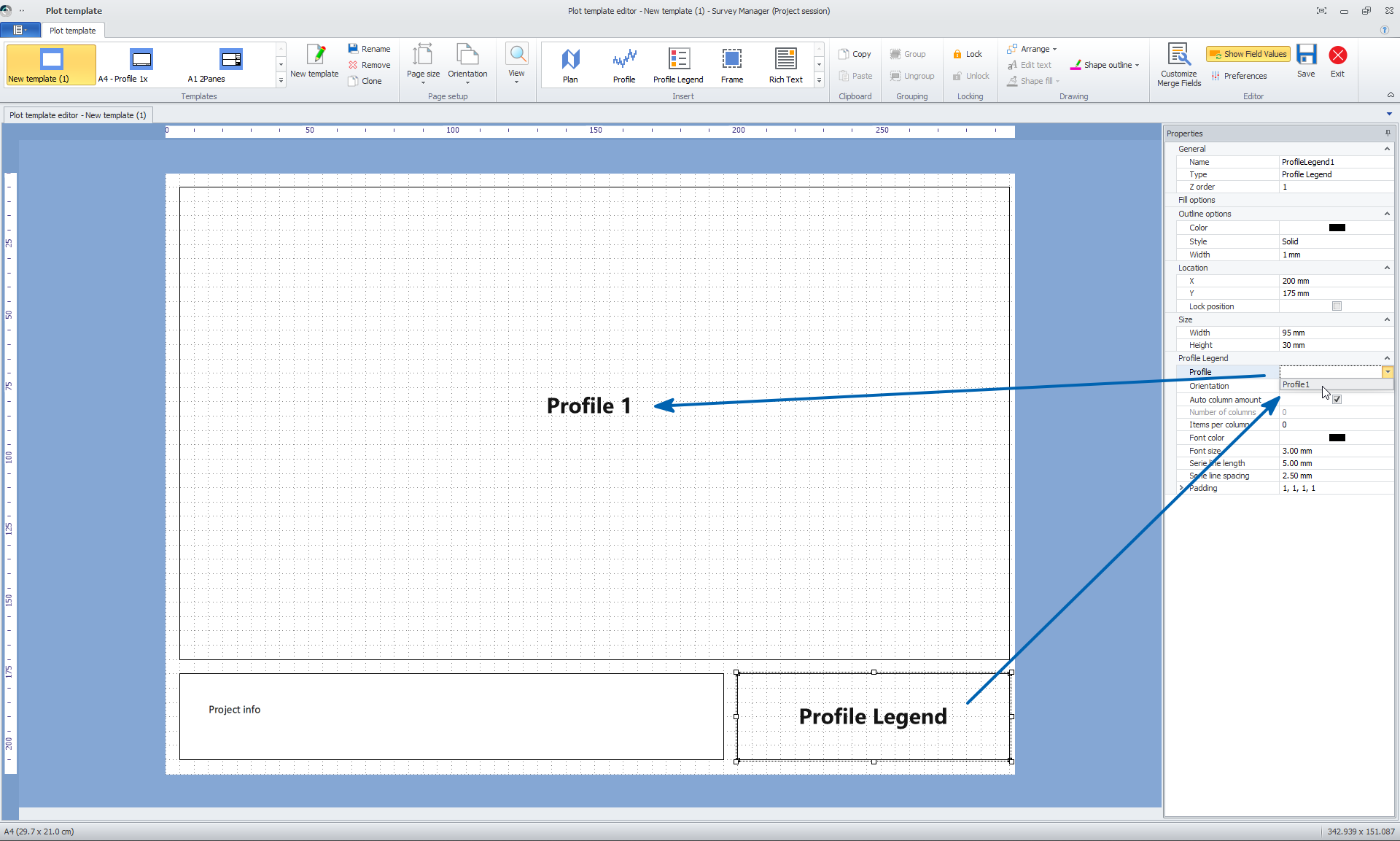Collapse the Outline options section
The width and height of the screenshot is (1400, 841).
point(1387,214)
